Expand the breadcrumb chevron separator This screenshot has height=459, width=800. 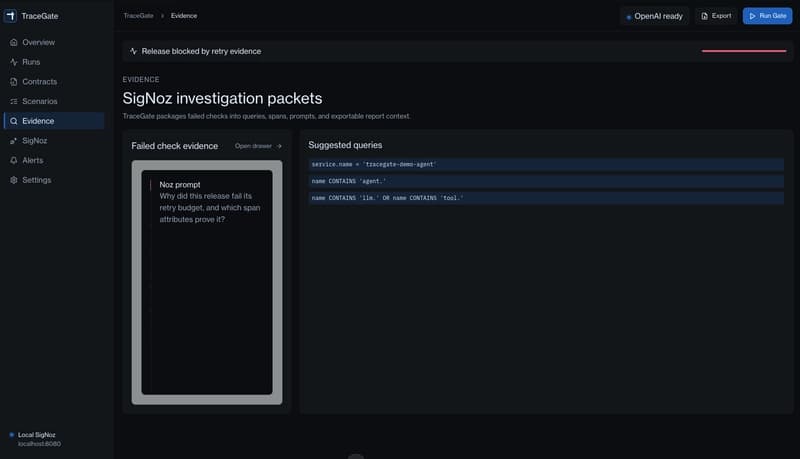162,16
